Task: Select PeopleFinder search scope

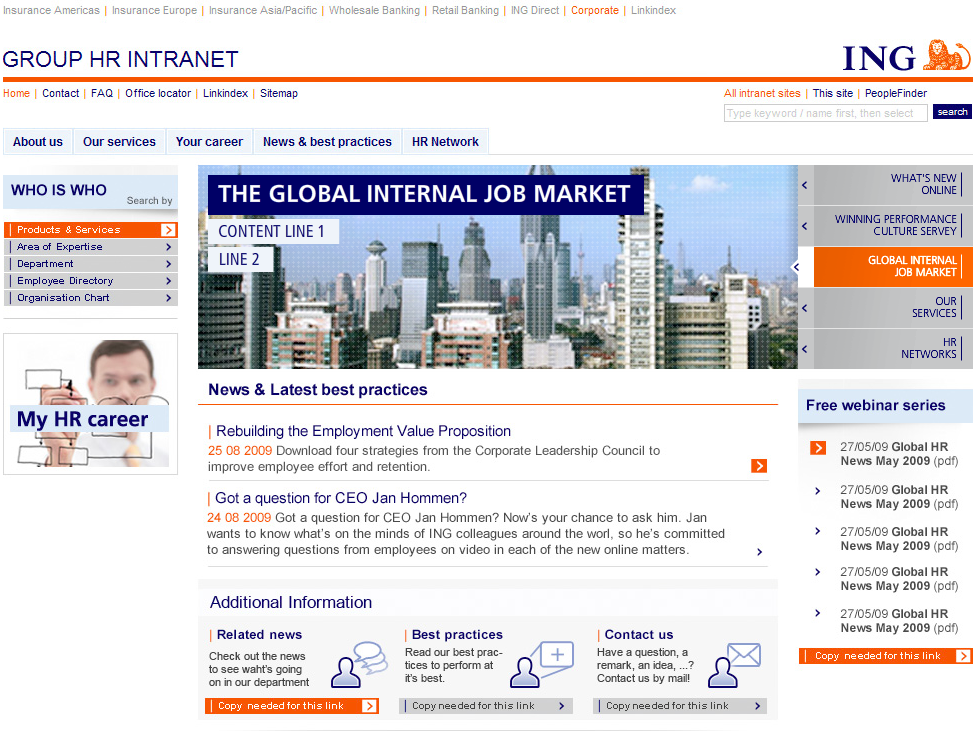Action: tap(896, 93)
